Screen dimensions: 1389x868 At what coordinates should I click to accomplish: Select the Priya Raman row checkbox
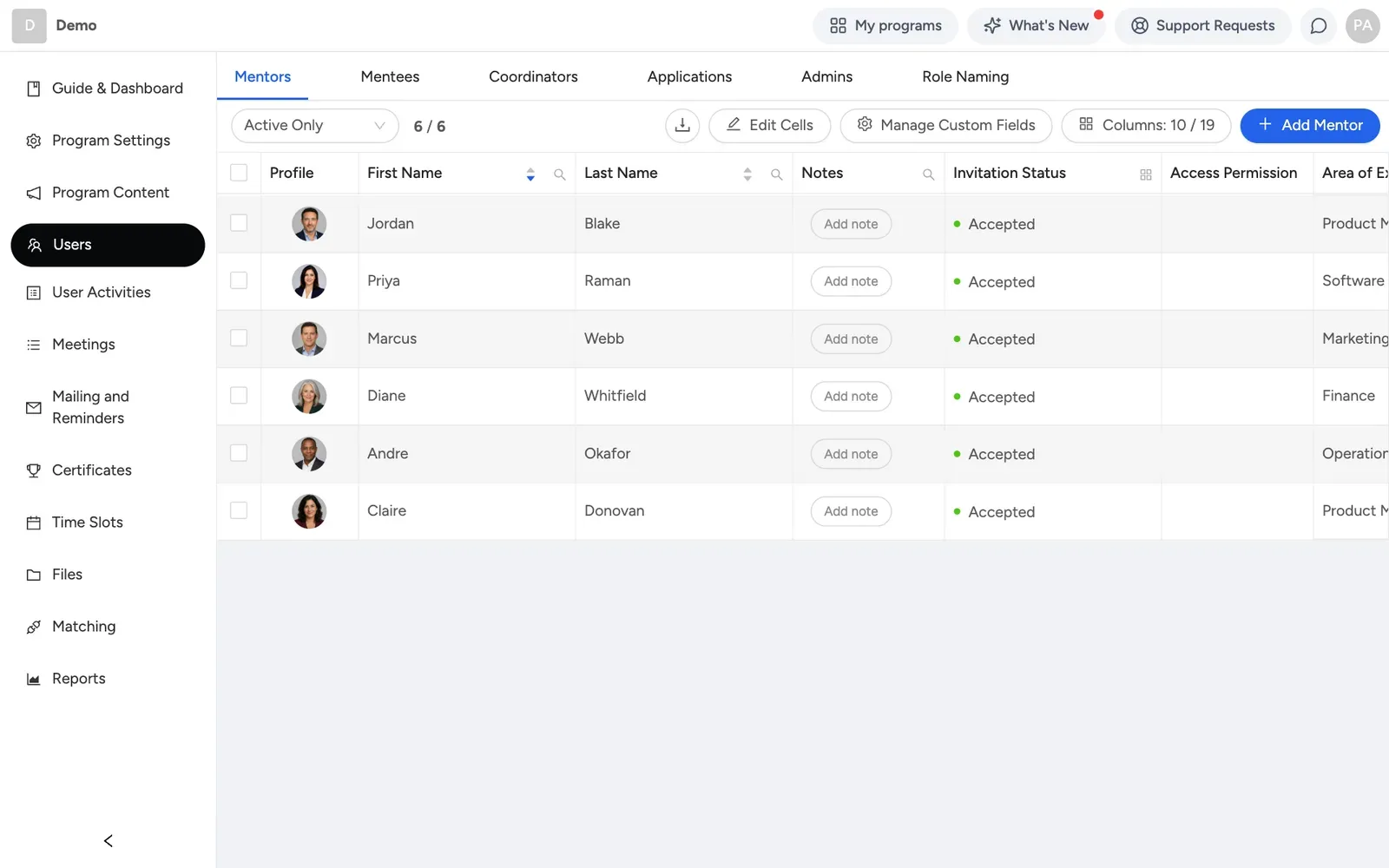coord(239,280)
